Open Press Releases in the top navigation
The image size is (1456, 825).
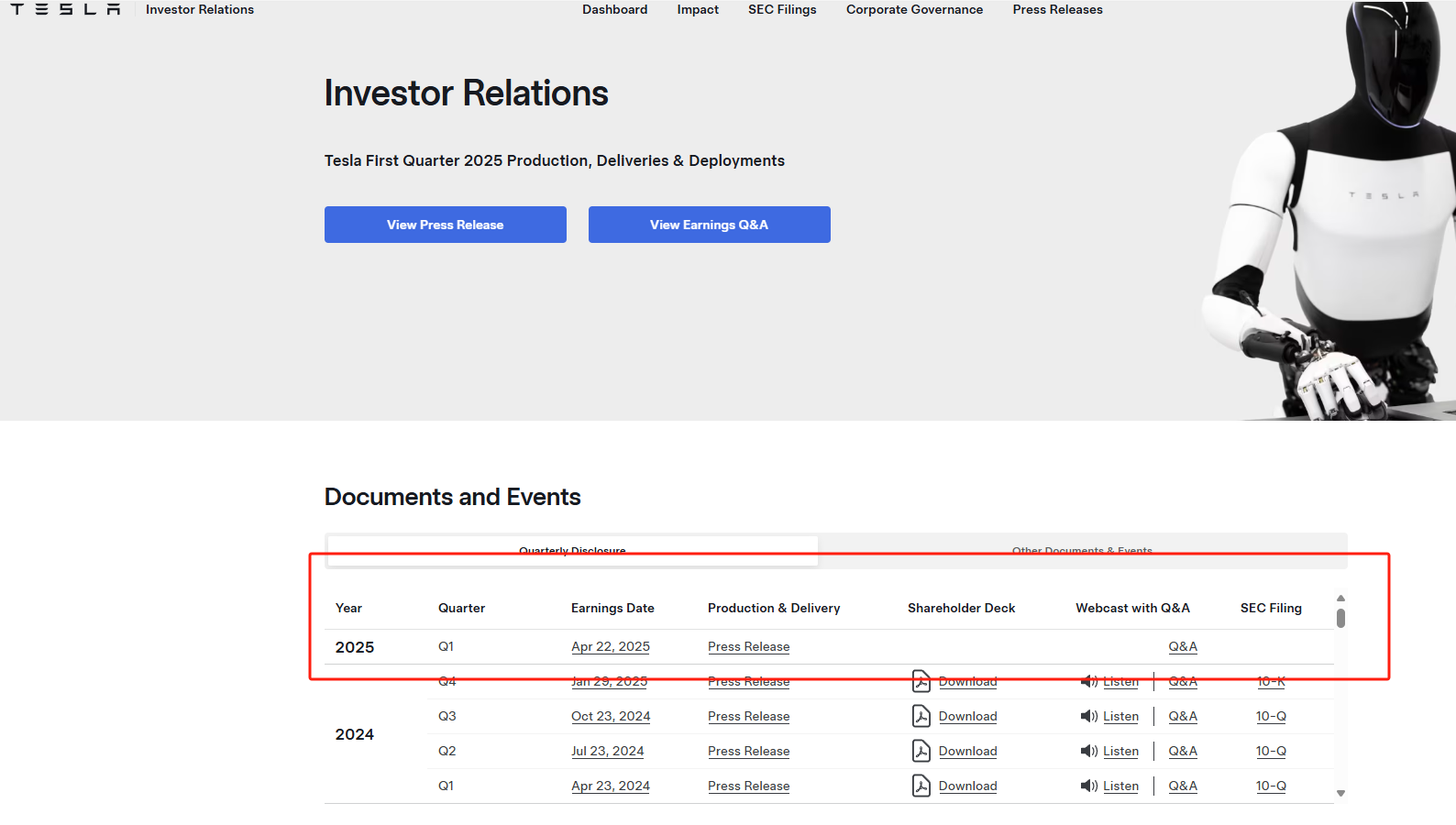1057,9
